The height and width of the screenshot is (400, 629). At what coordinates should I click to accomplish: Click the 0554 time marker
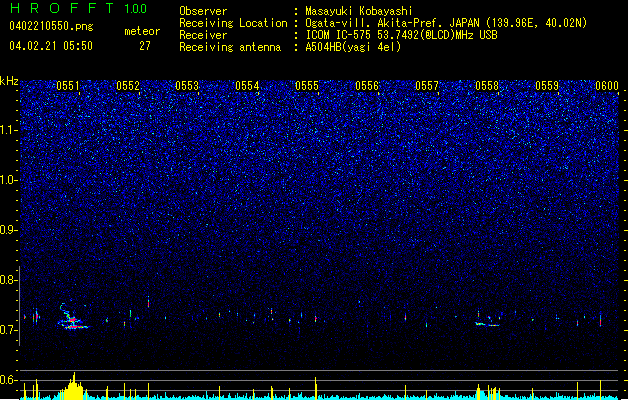click(x=247, y=86)
